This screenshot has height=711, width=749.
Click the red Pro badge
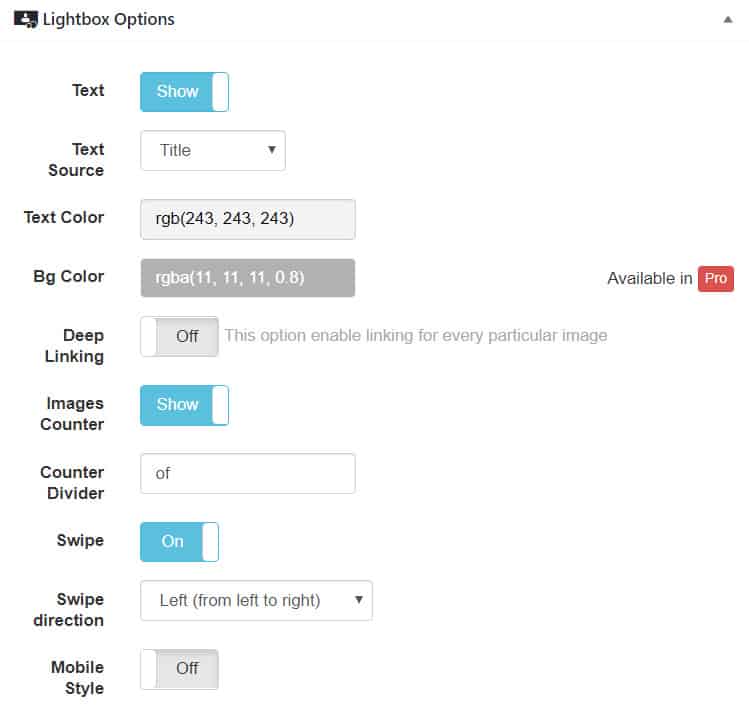point(716,279)
